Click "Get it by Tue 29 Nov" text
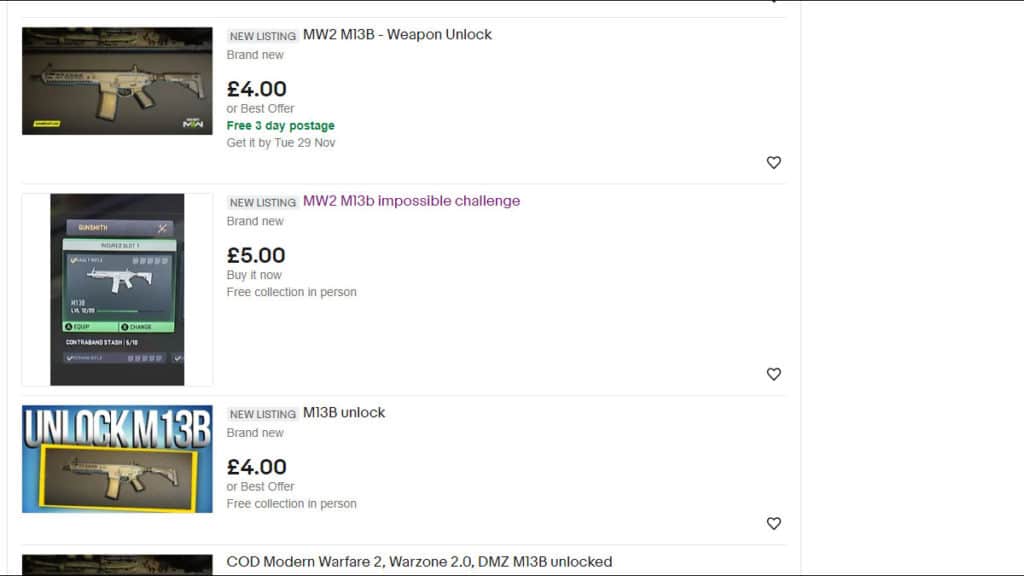The width and height of the screenshot is (1024, 576). tap(281, 143)
